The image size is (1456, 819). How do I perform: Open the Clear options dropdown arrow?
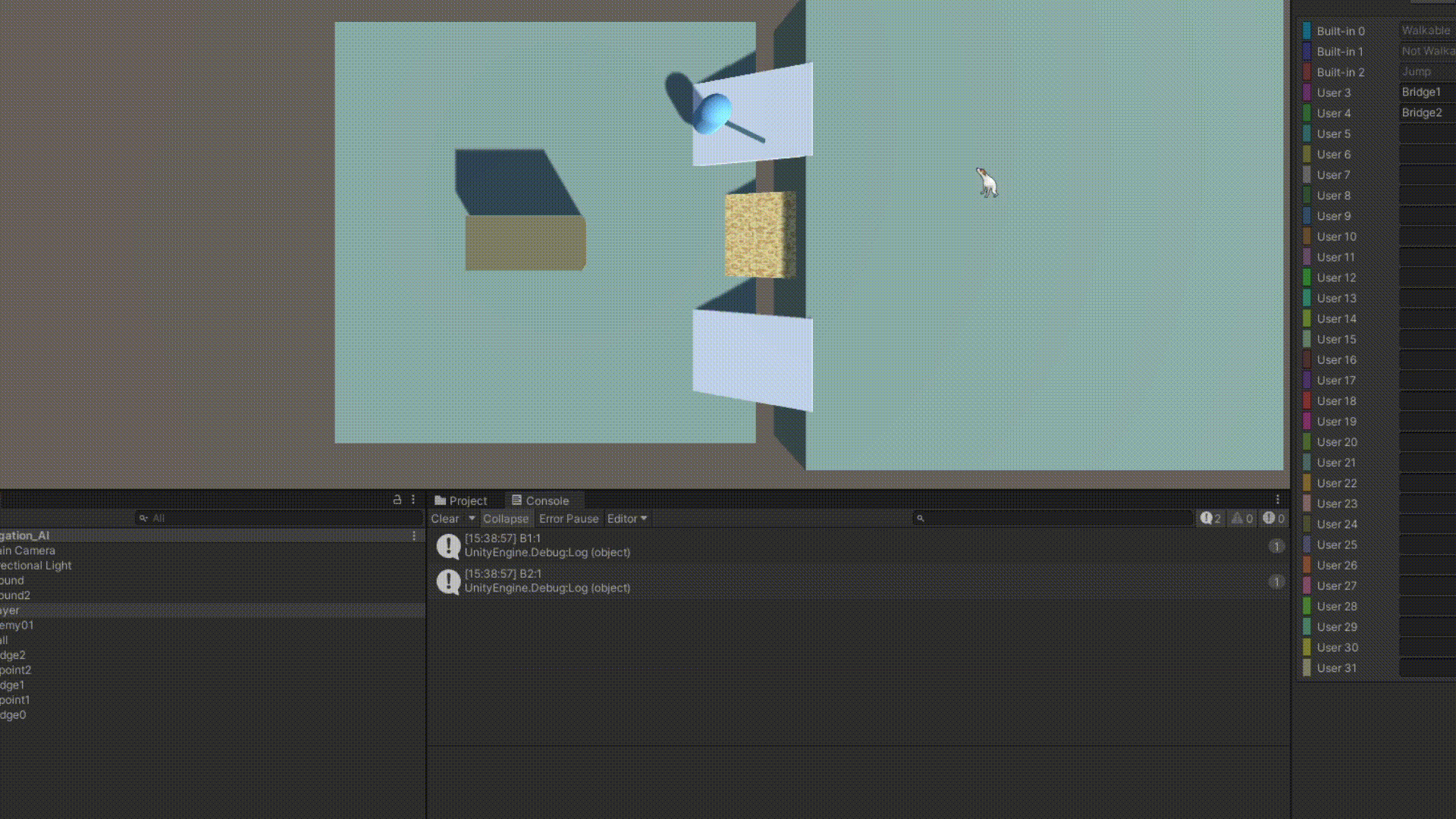(472, 519)
